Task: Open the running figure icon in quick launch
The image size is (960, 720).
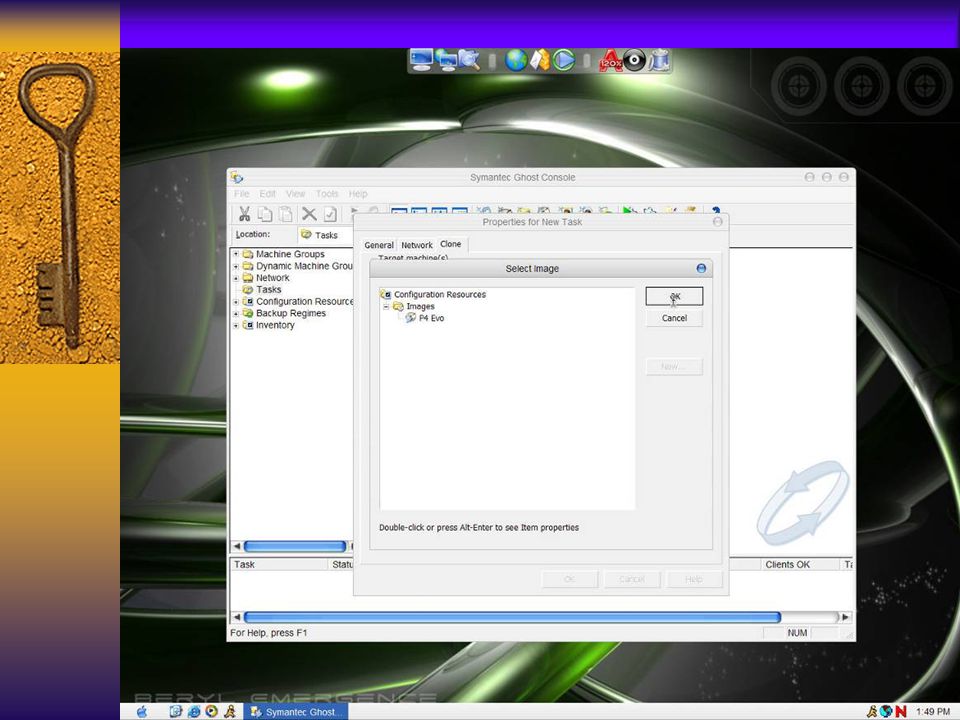Action: click(230, 711)
